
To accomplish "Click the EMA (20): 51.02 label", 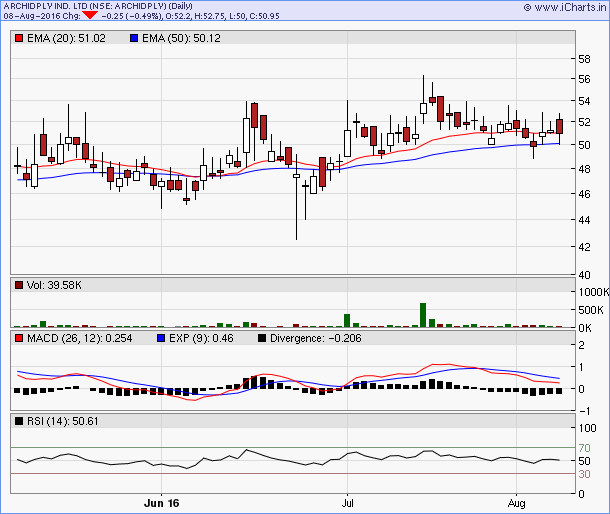I will coord(66,38).
